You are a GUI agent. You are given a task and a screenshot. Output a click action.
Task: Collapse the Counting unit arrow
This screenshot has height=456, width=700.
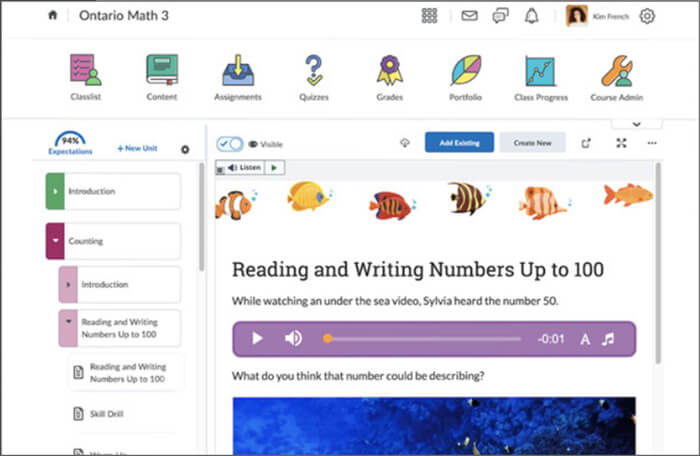click(55, 241)
